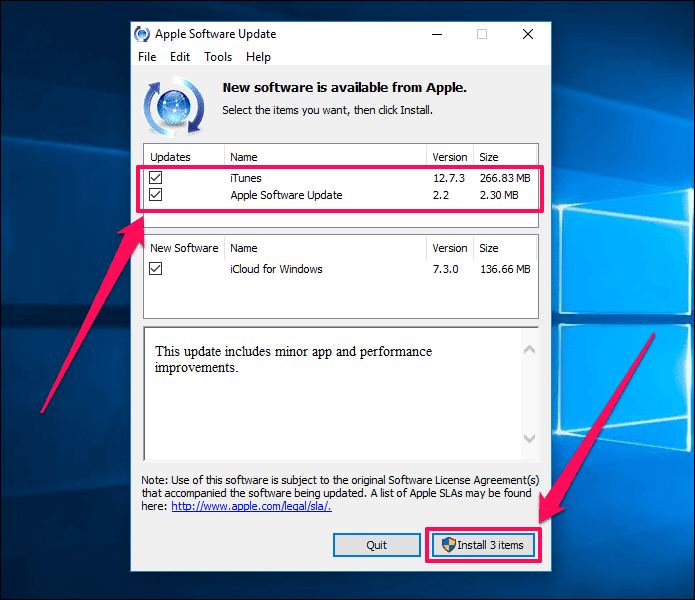This screenshot has height=600, width=695.
Task: Select the iCloud for Windows row
Action: [340, 269]
